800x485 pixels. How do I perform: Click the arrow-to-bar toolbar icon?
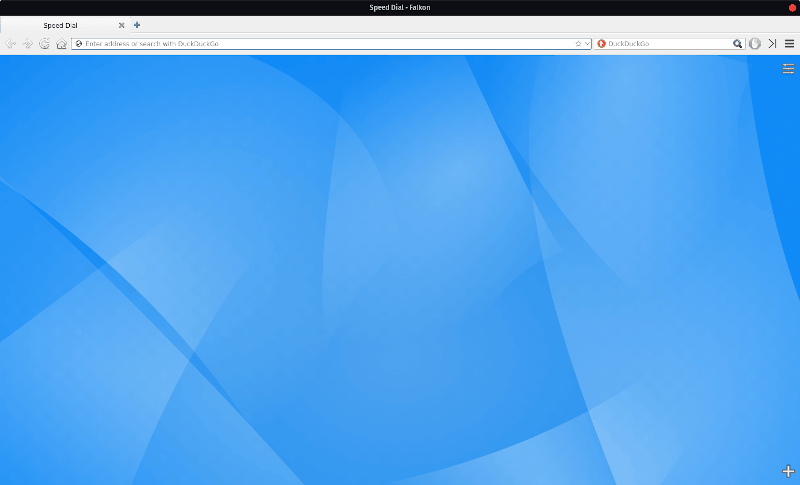coord(772,44)
